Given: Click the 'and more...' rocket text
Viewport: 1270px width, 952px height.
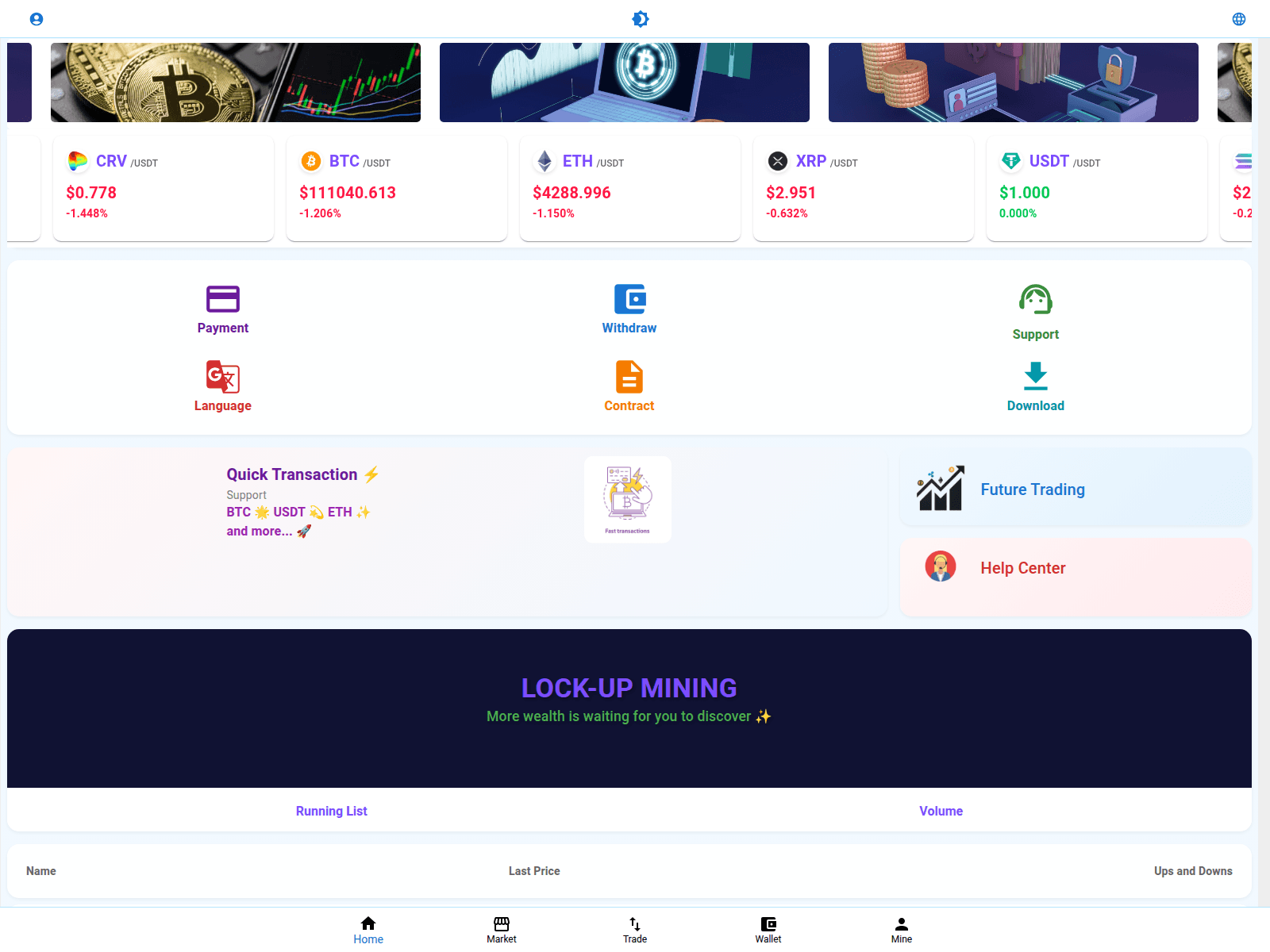Looking at the screenshot, I should [x=269, y=532].
